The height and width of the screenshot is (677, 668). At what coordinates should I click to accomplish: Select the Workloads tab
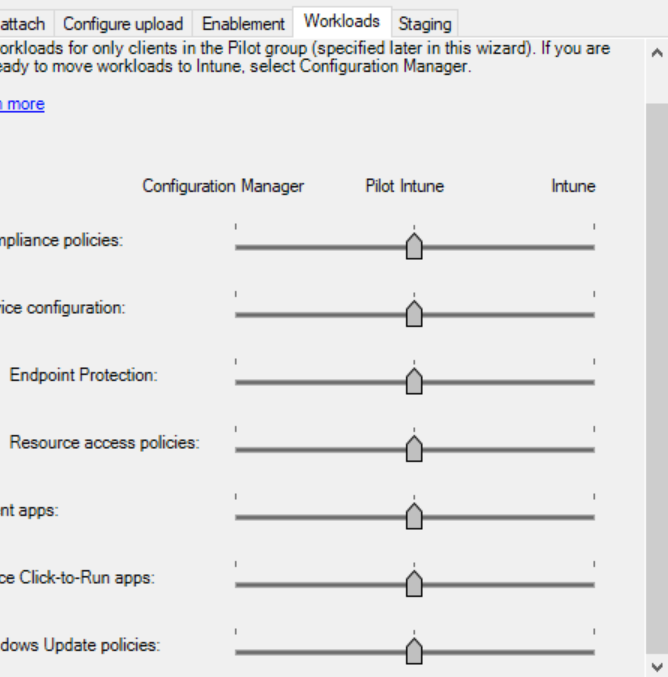(x=342, y=21)
